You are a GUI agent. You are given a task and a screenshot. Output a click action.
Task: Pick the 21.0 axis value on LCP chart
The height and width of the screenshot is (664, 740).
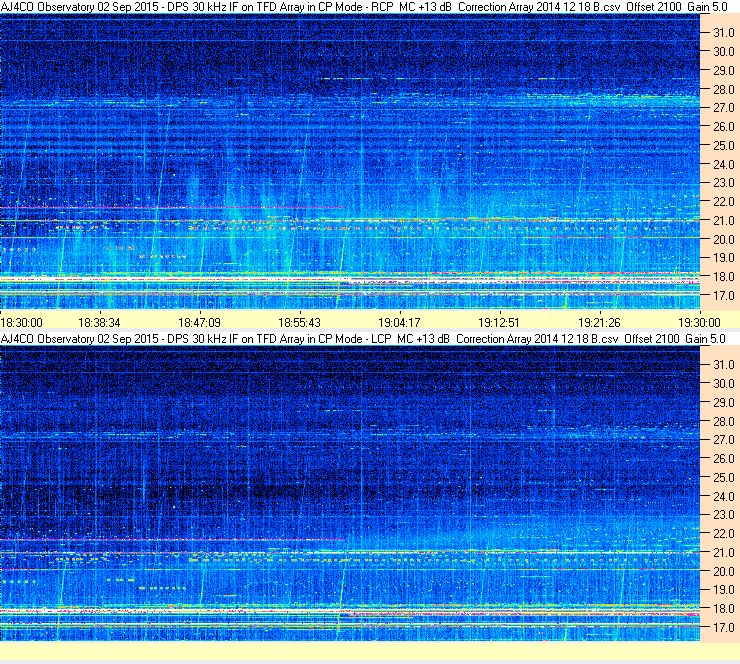coord(723,552)
